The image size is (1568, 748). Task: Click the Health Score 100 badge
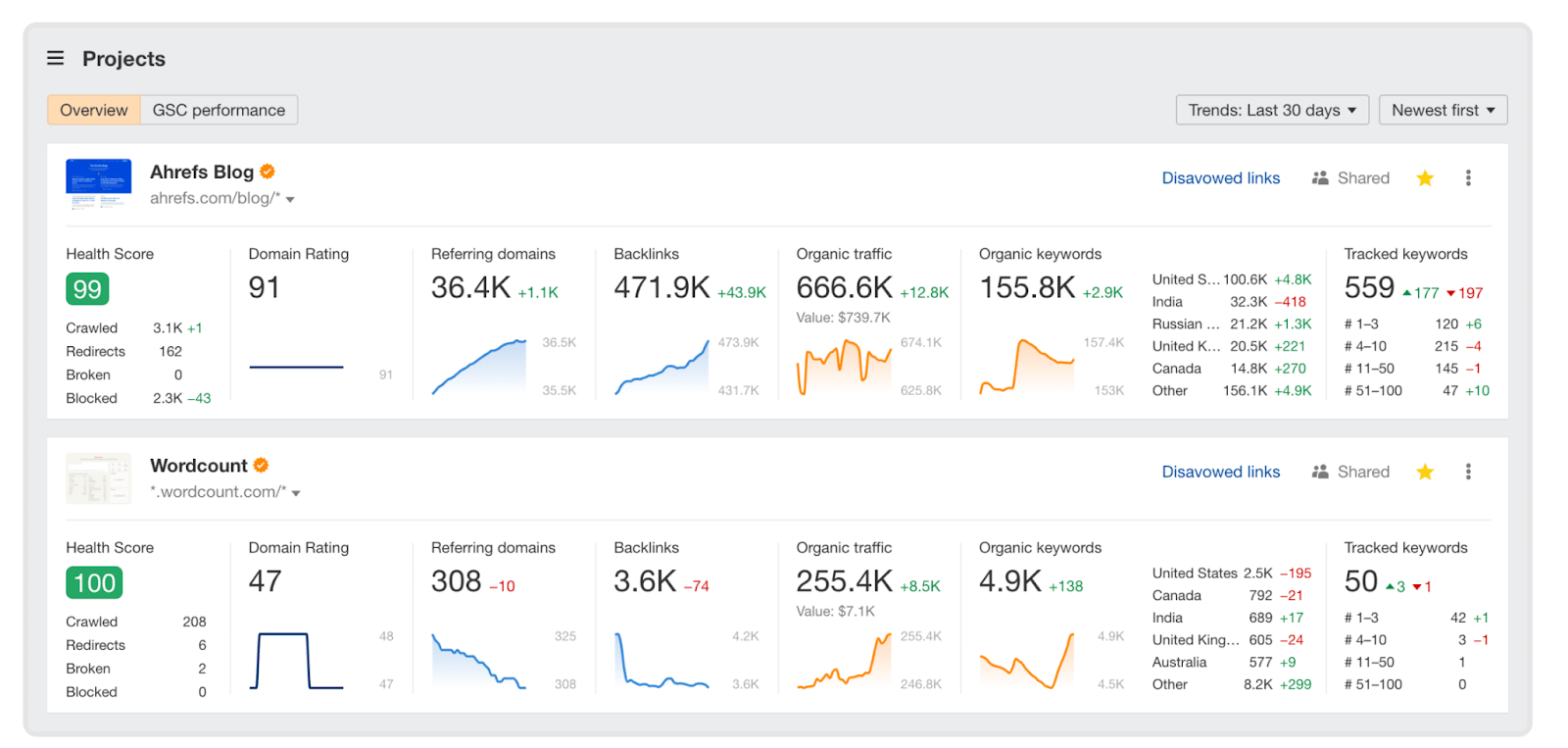[x=94, y=583]
